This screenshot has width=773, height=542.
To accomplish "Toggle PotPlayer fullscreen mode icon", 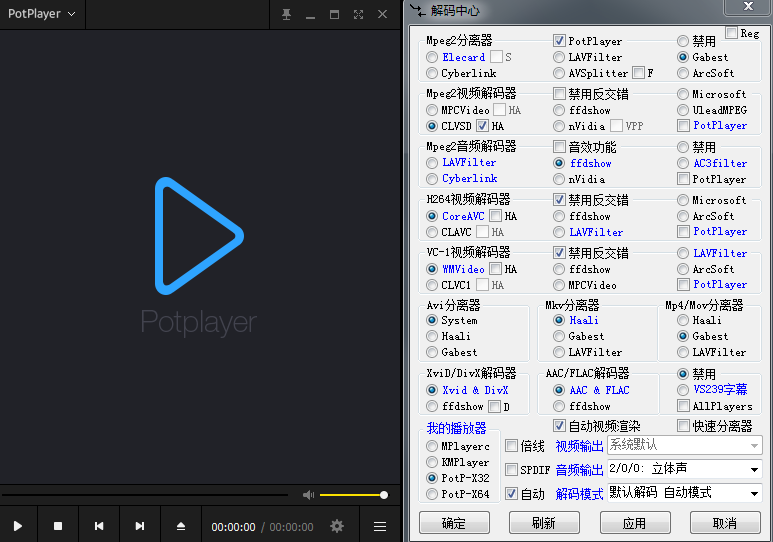I will (358, 14).
